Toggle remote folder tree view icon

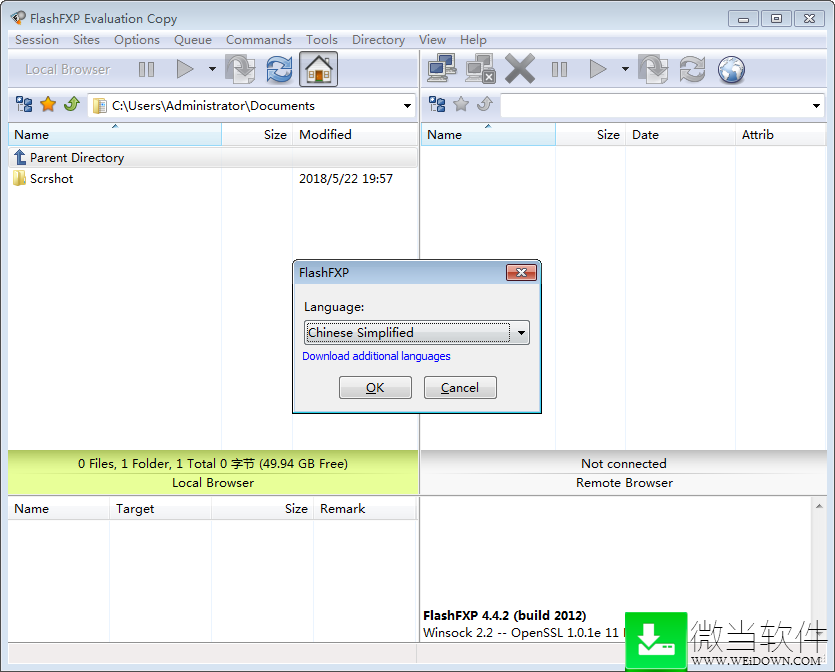coord(437,104)
